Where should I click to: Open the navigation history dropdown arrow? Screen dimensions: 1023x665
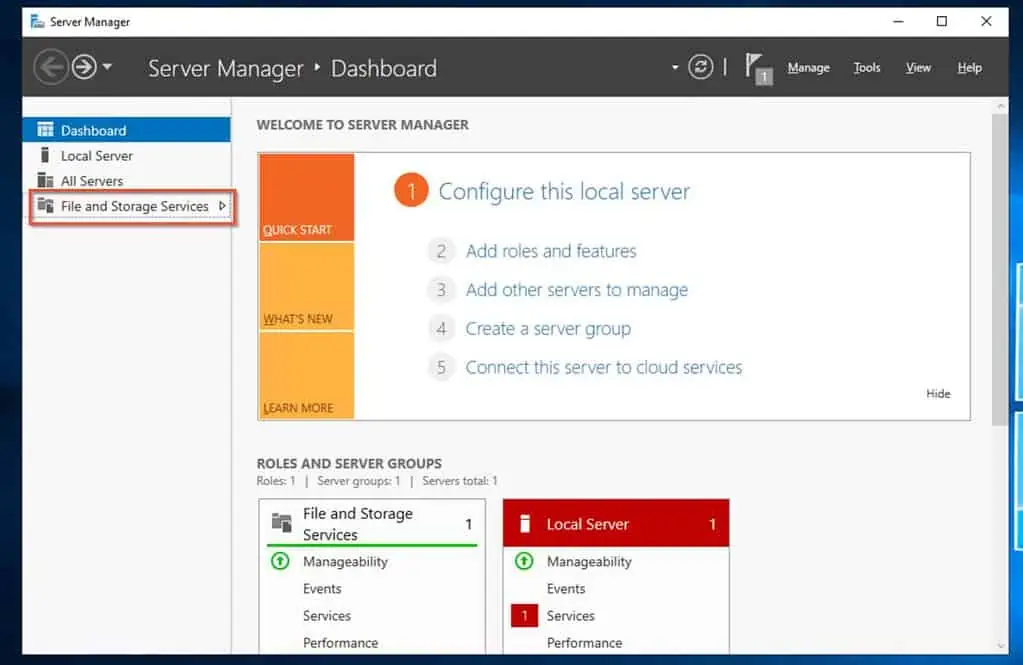click(108, 67)
